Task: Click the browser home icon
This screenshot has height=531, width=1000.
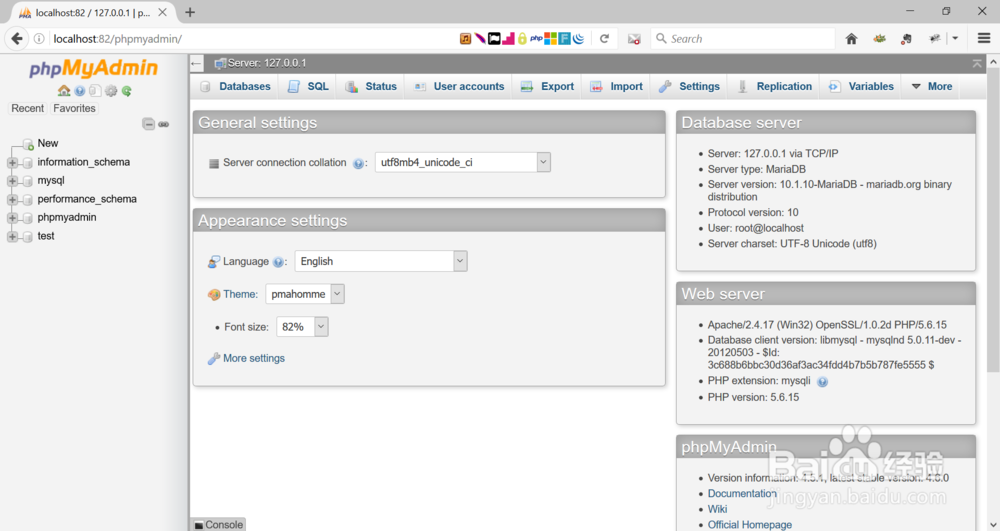Action: [851, 39]
